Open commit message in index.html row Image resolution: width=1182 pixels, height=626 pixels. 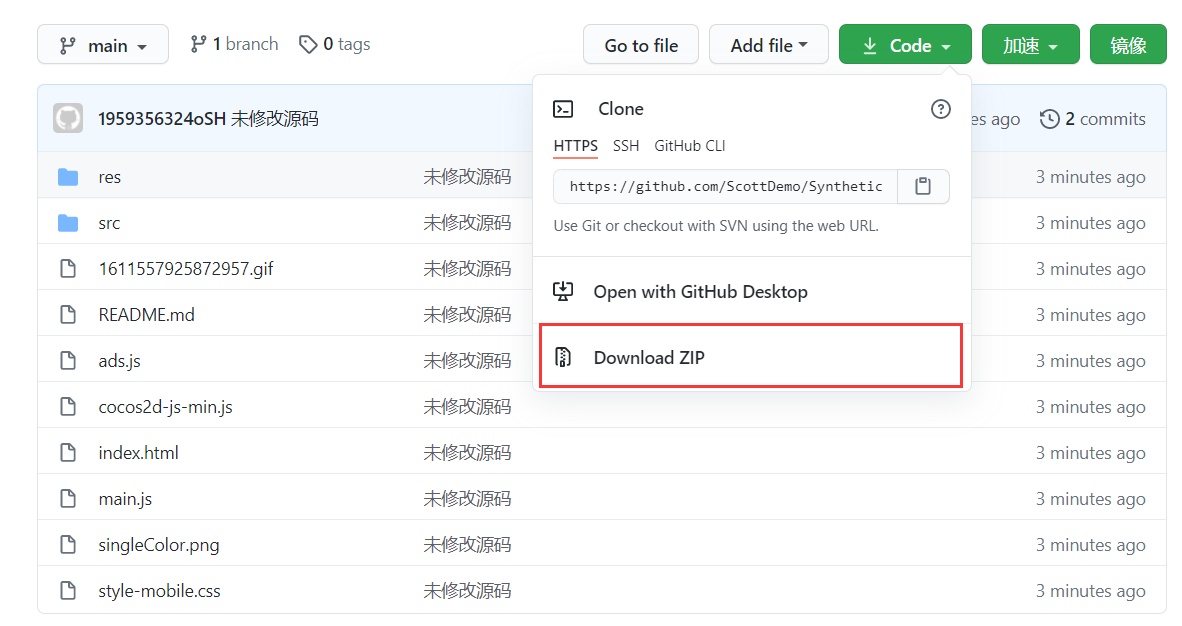pyautogui.click(x=467, y=453)
